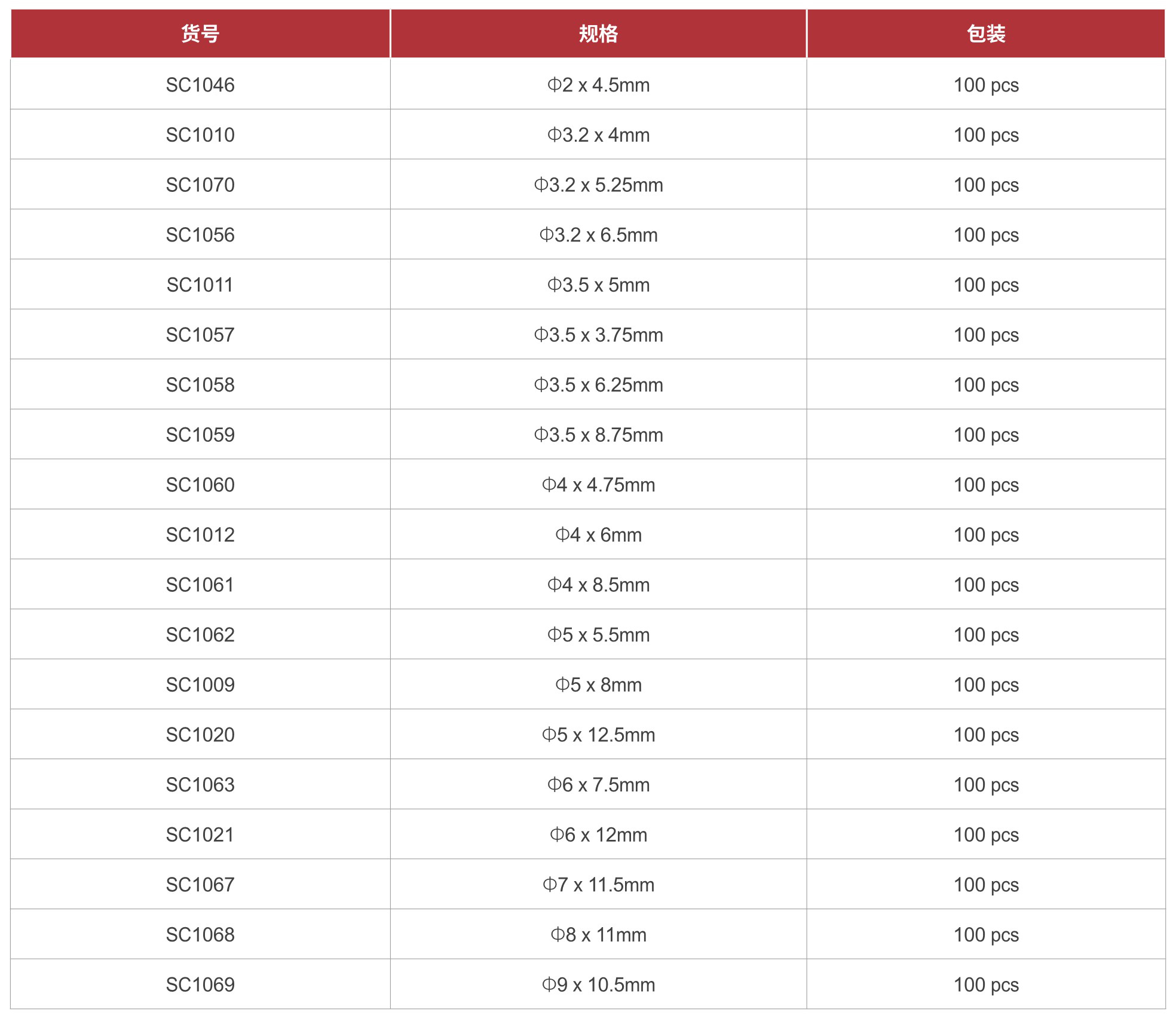This screenshot has height=1021, width=1176.
Task: Click the SC1061 item number
Action: point(200,585)
